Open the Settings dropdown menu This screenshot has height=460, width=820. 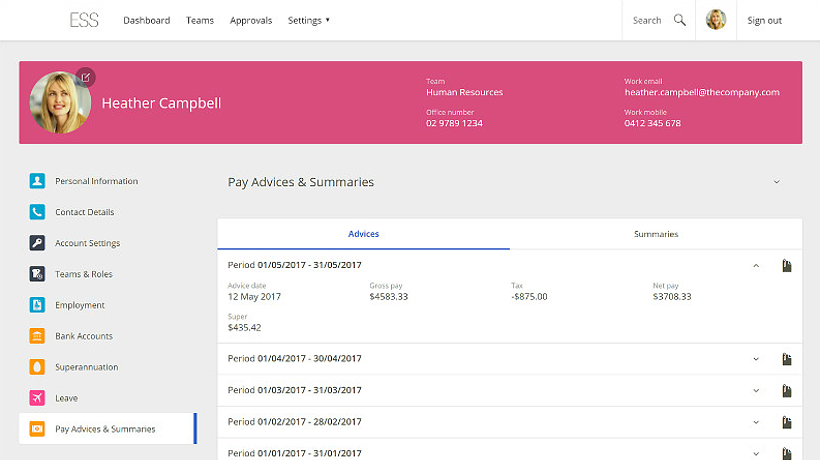(x=309, y=20)
